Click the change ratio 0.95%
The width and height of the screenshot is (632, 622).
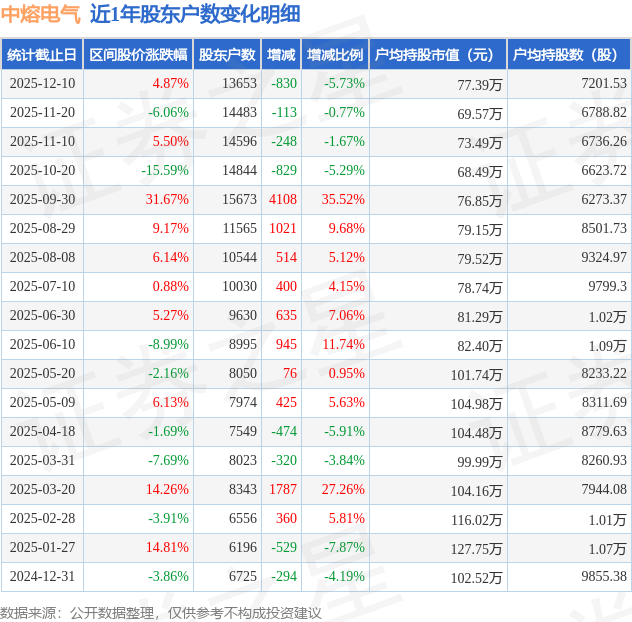point(347,374)
